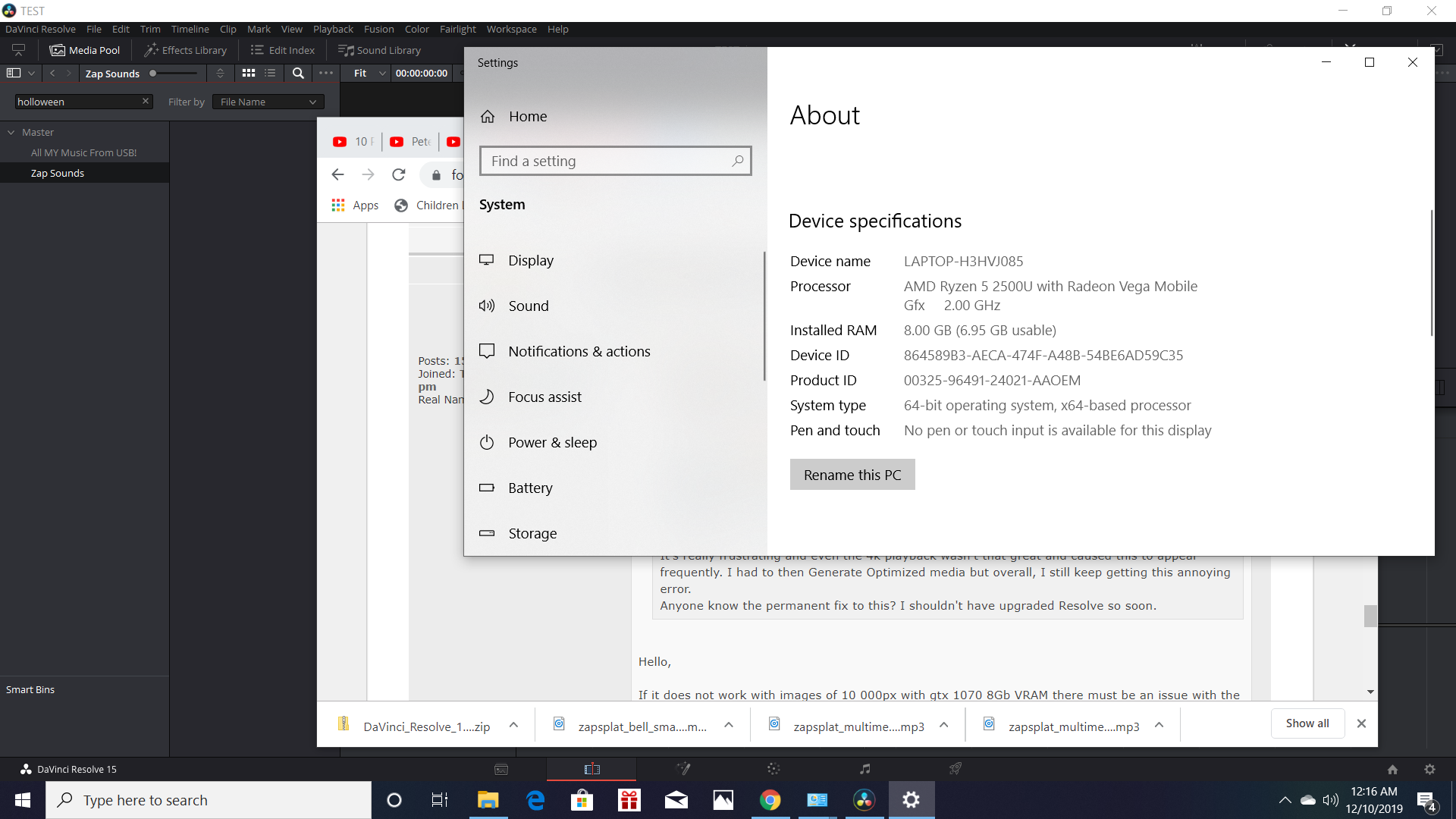This screenshot has width=1456, height=819.
Task: Click Type here to search box
Action: [x=209, y=800]
